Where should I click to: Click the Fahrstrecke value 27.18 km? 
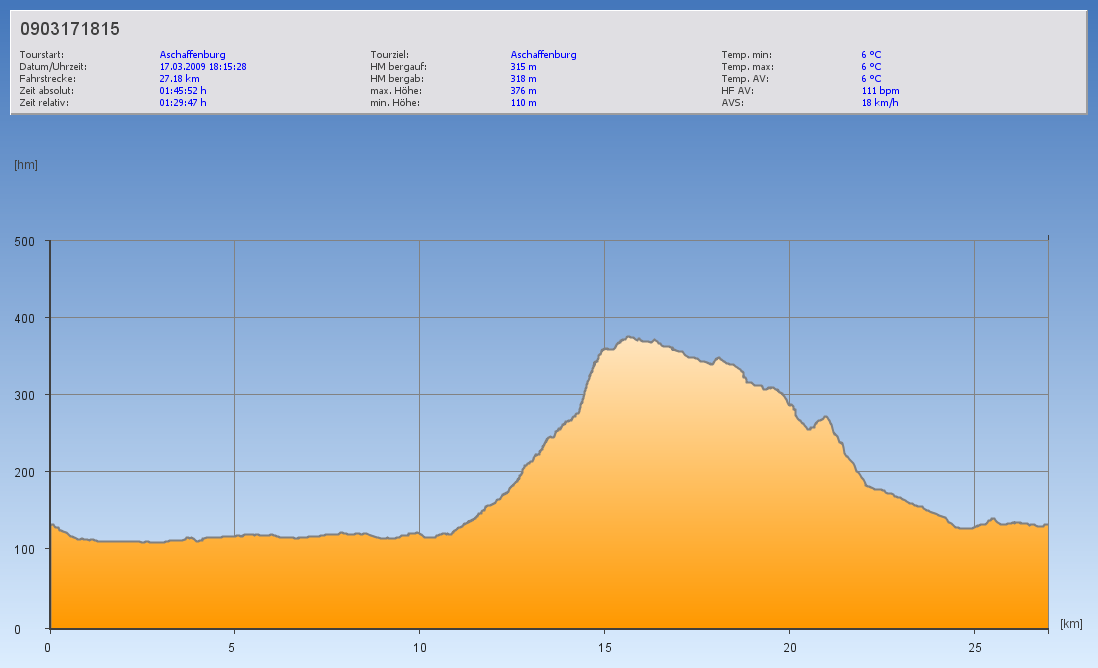click(180, 78)
